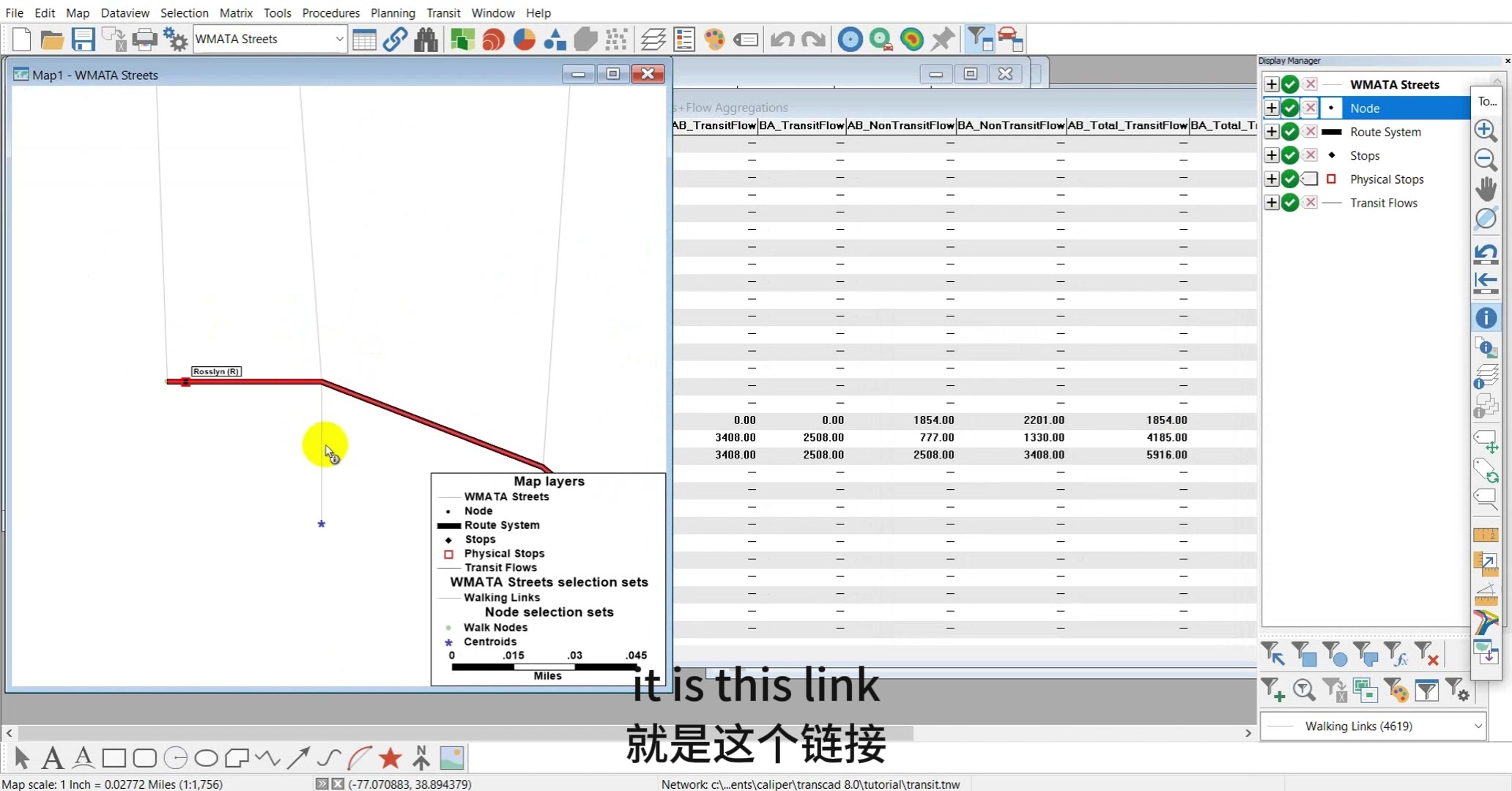Click the Transit menu item
1512x791 pixels.
click(443, 12)
